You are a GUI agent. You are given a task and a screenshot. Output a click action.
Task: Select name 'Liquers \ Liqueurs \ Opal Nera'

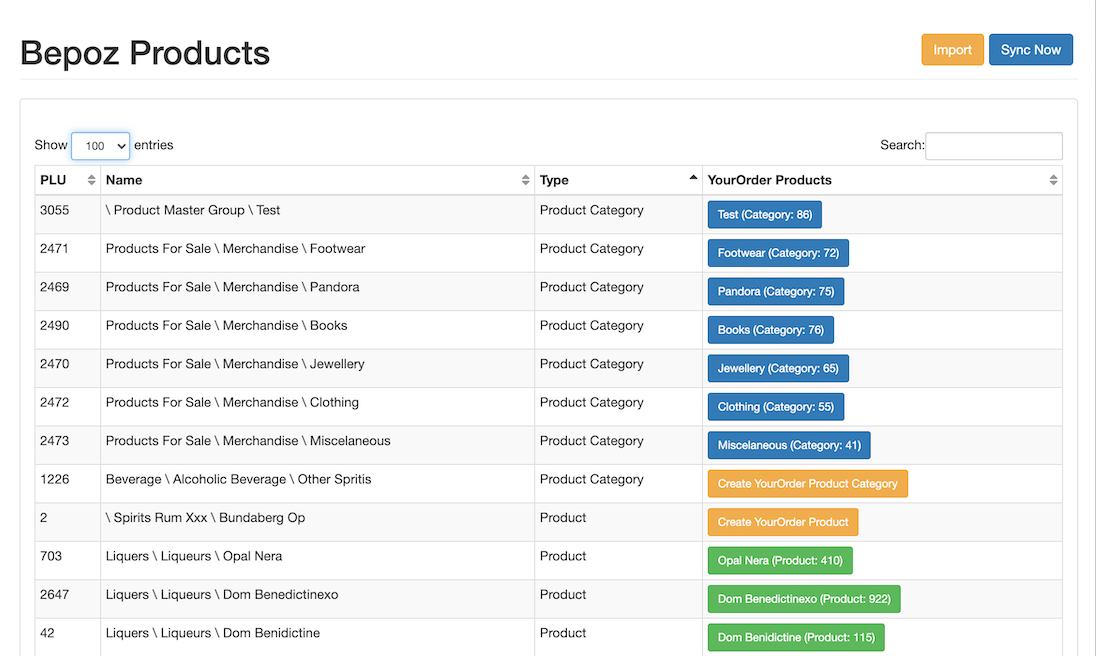[x=194, y=556]
